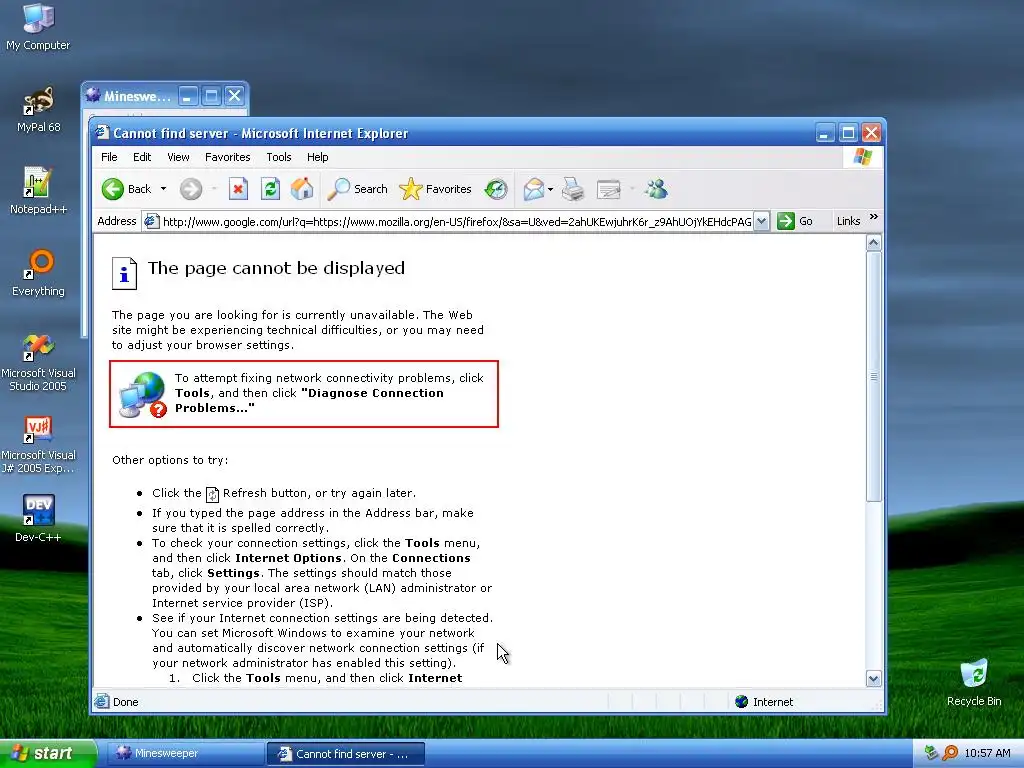The width and height of the screenshot is (1024, 768).
Task: Click the page icon beside the URL
Action: tap(152, 221)
